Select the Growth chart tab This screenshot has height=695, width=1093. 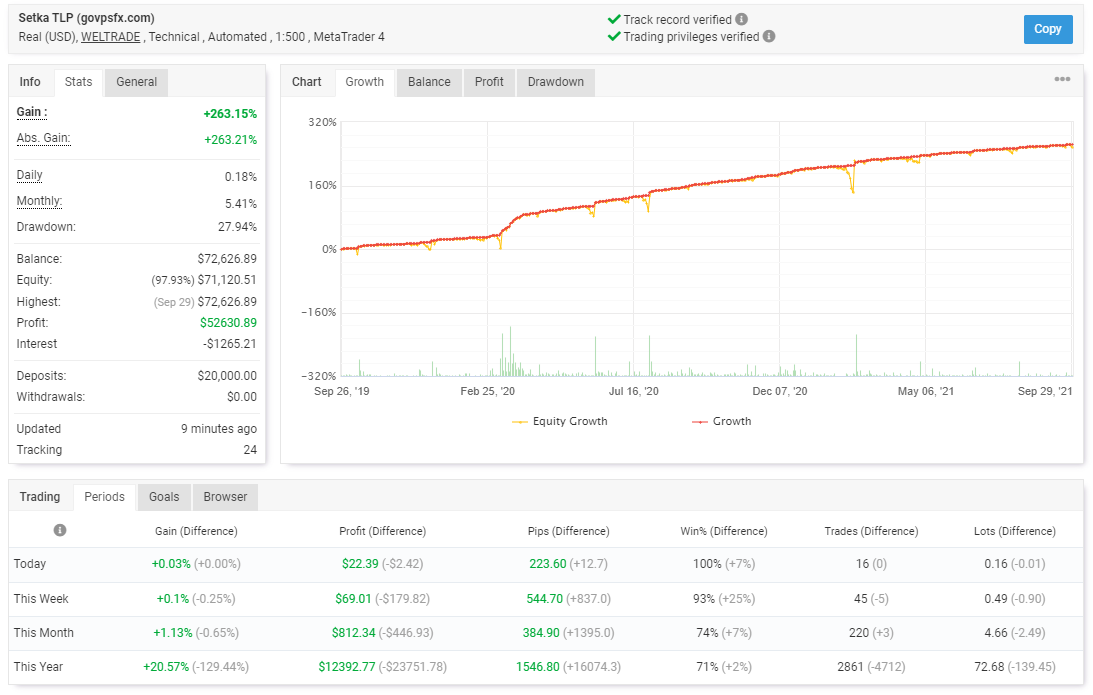point(365,82)
